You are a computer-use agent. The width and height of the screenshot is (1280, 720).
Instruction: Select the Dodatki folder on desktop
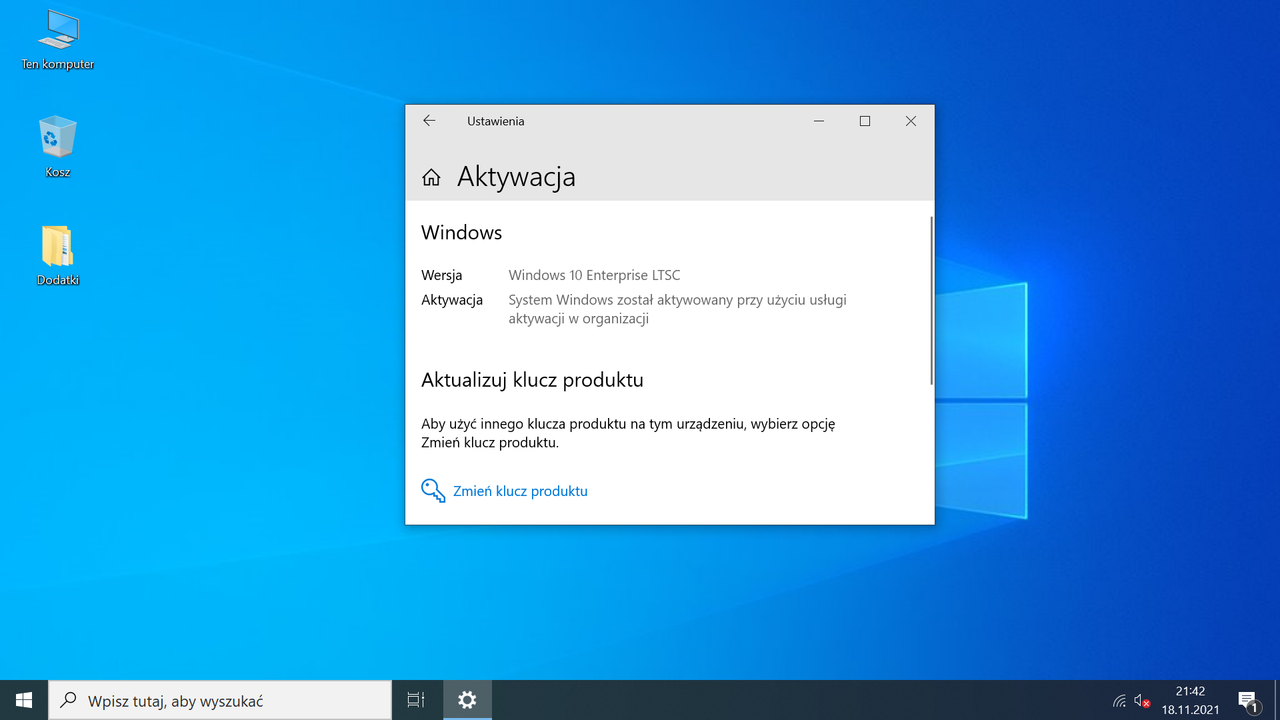[58, 255]
